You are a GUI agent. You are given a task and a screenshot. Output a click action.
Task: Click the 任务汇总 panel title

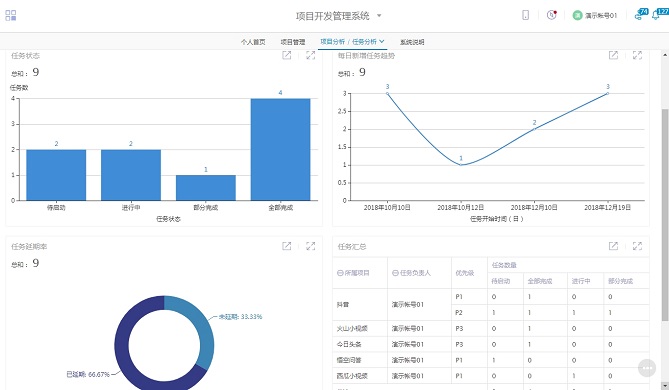pyautogui.click(x=352, y=247)
